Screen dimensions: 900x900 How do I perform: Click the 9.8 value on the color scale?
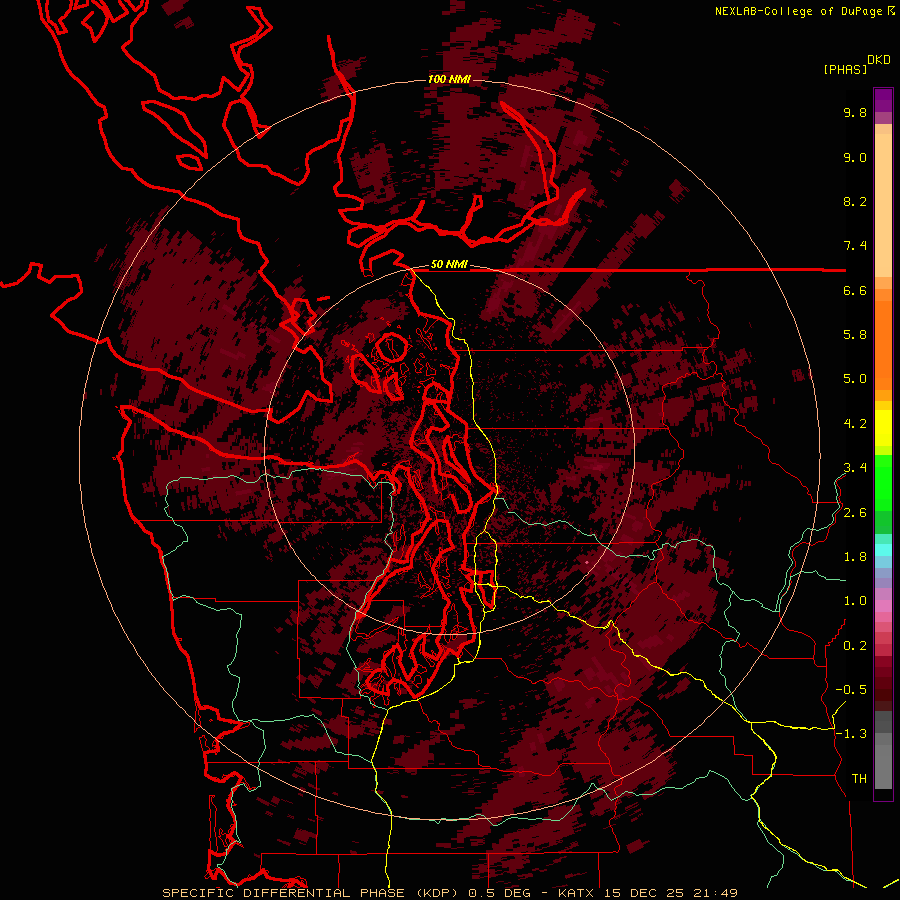point(855,112)
